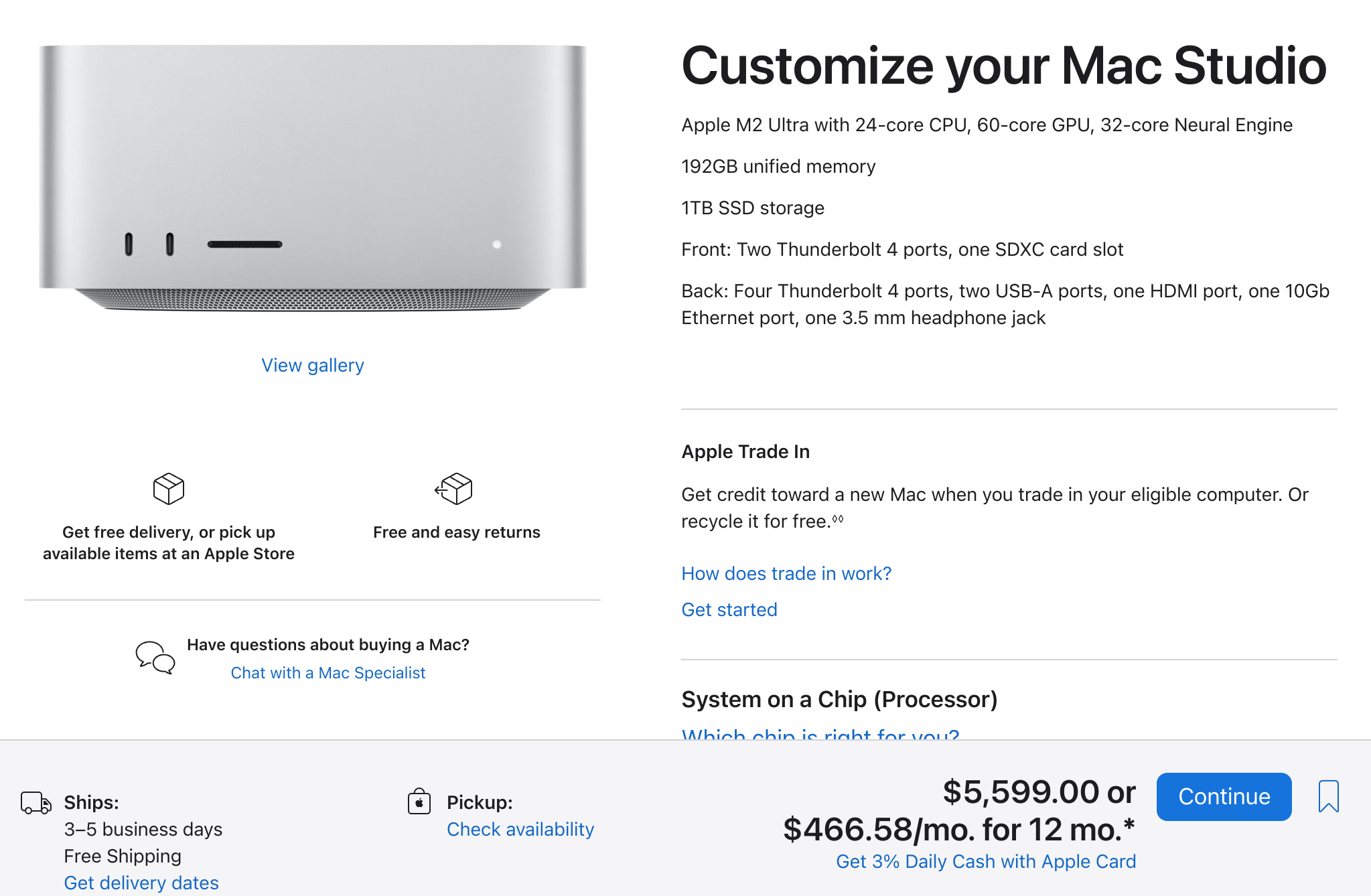Viewport: 1371px width, 896px height.
Task: Open Chat with a Mac Specialist
Action: pyautogui.click(x=328, y=673)
